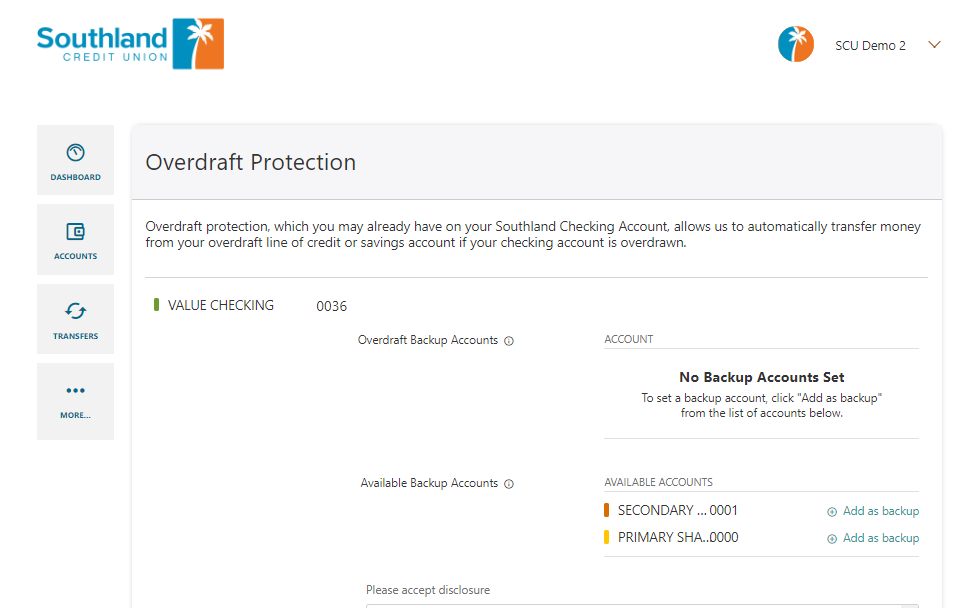Open the More three-dots icon
Image resolution: width=980 pixels, height=608 pixels.
point(75,391)
